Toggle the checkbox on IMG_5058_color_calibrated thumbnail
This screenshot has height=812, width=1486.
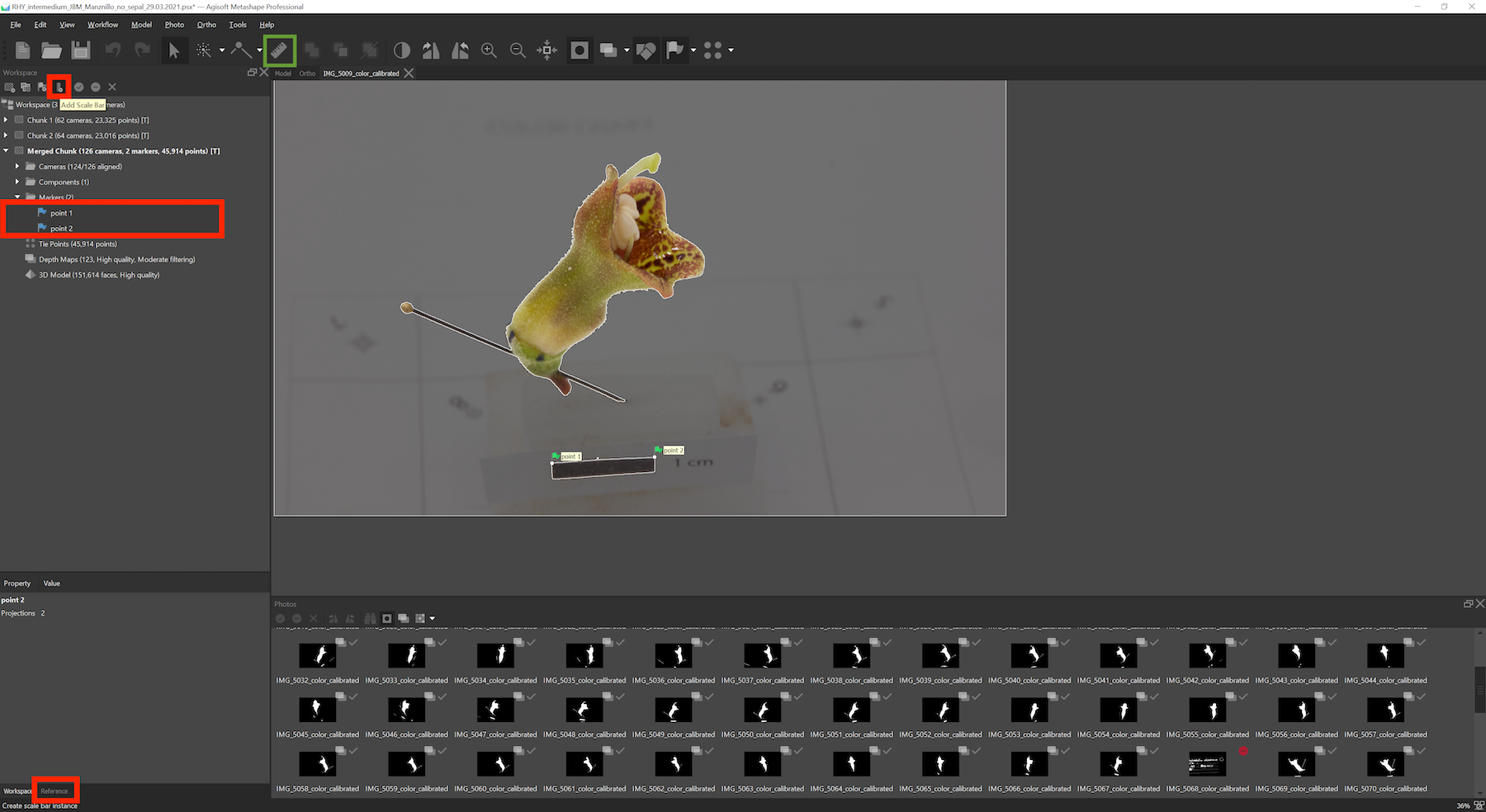coord(353,751)
